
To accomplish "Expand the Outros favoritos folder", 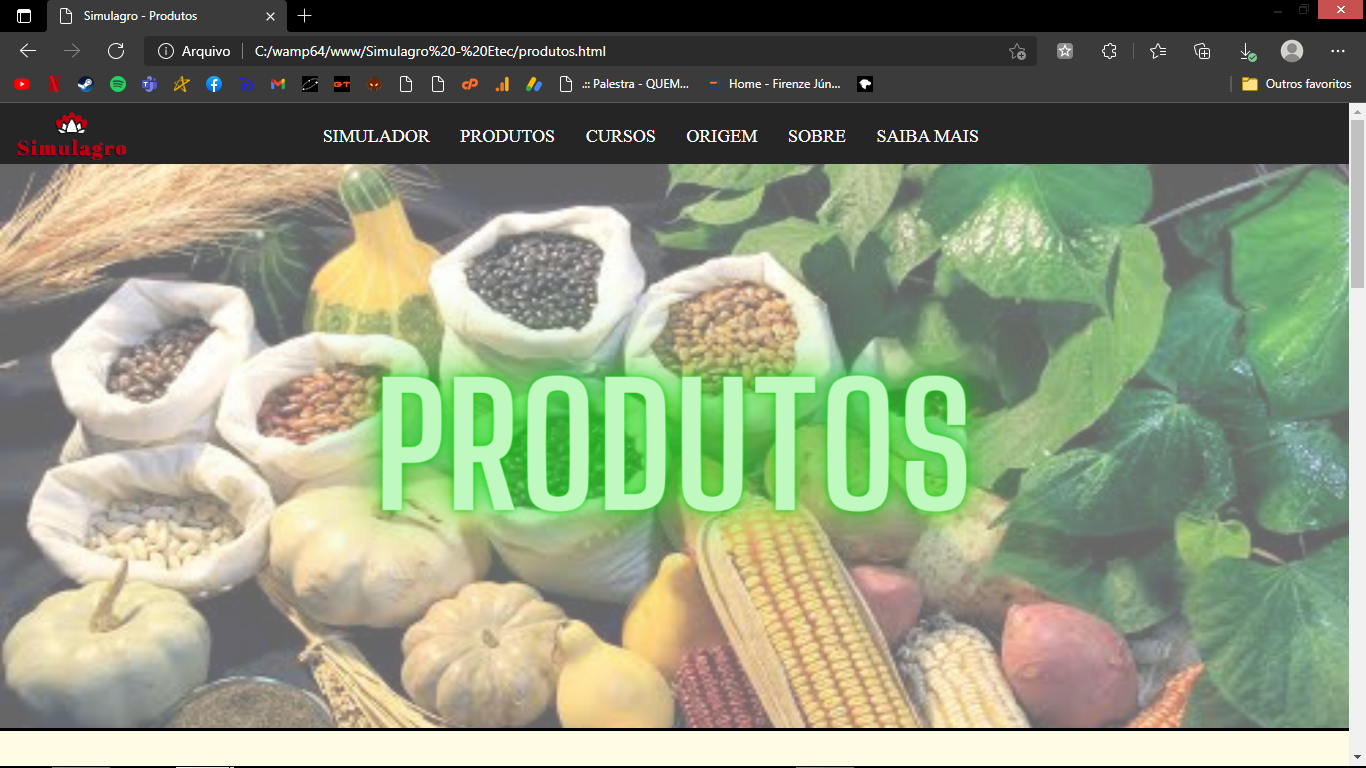I will pos(1296,84).
